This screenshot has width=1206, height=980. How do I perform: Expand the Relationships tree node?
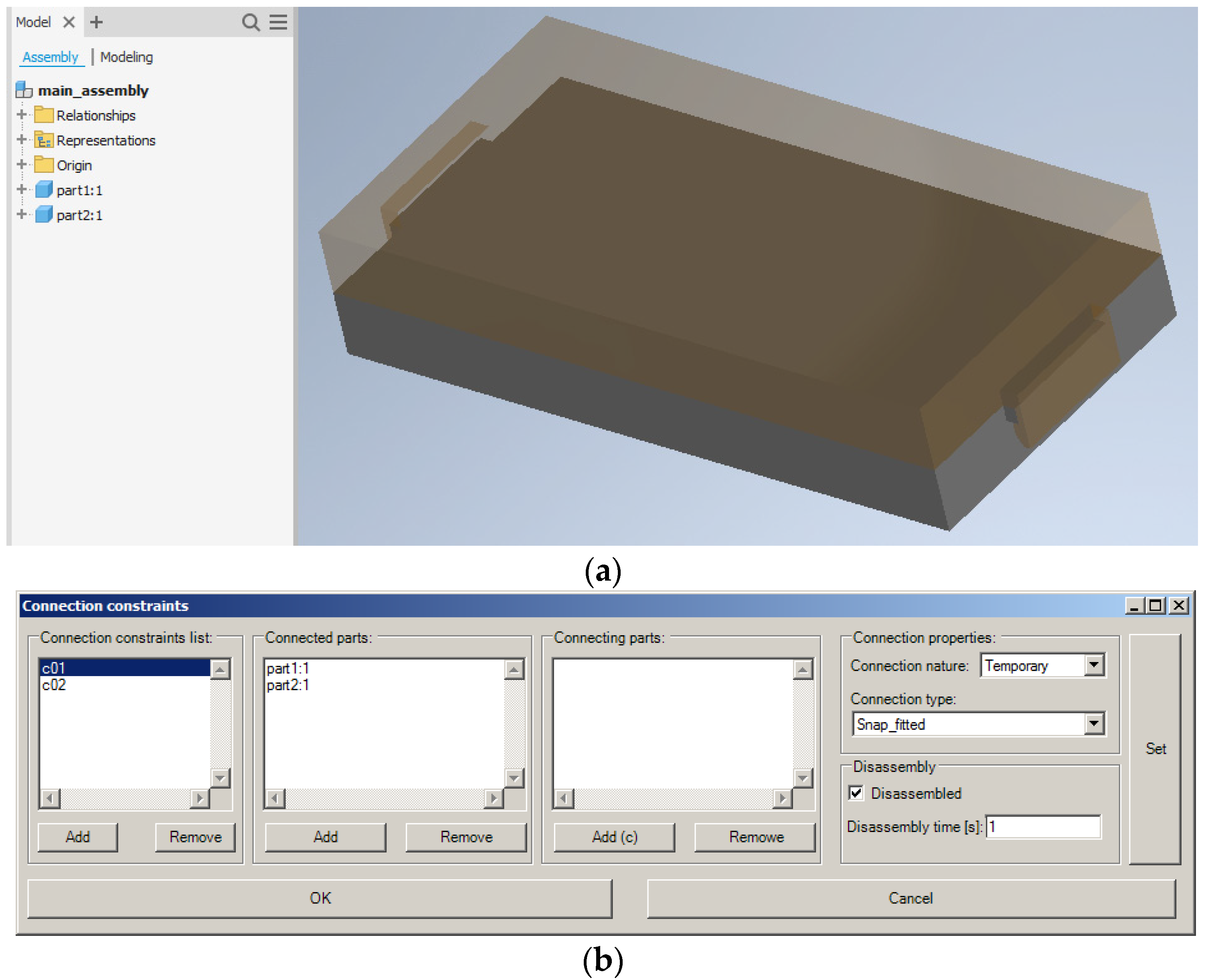tap(21, 115)
